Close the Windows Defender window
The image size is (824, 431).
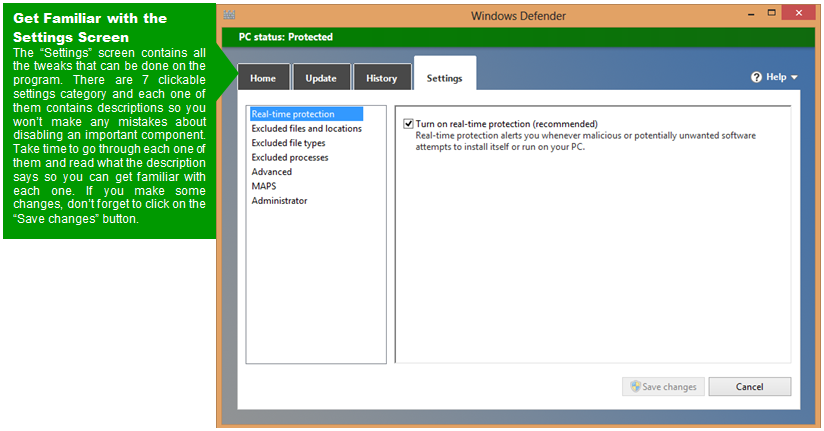(799, 13)
